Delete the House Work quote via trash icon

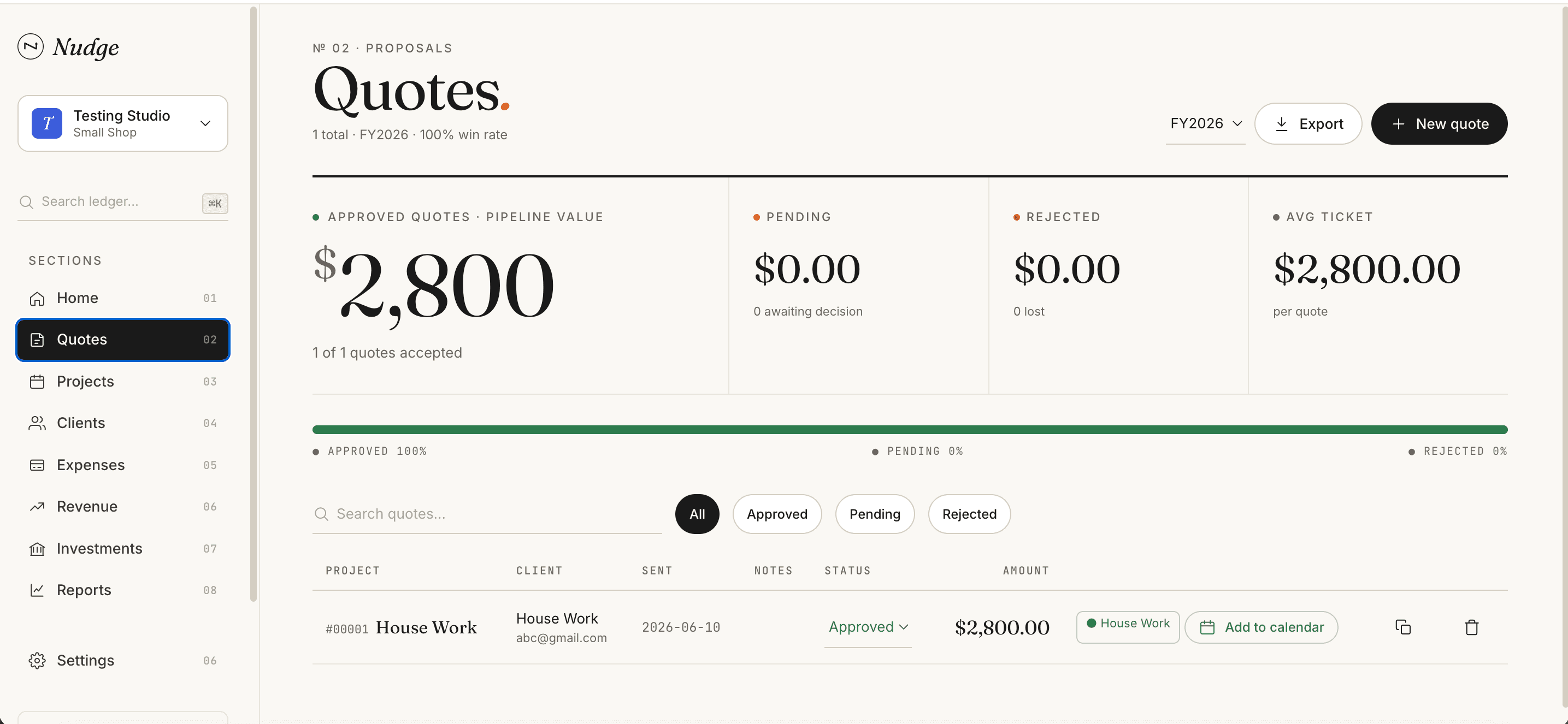click(1471, 627)
